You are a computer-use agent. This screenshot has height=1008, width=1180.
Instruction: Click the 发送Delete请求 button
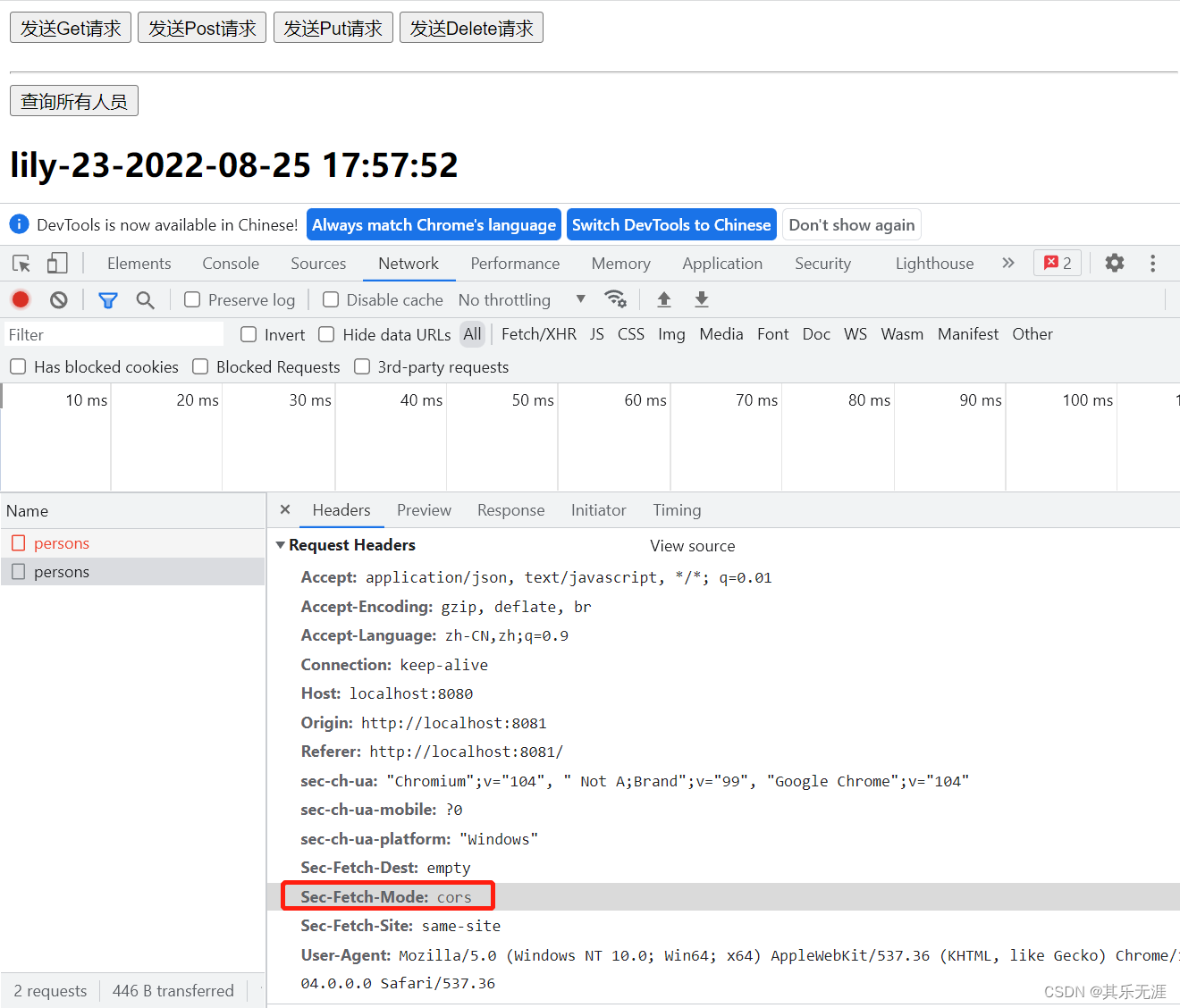click(x=471, y=28)
